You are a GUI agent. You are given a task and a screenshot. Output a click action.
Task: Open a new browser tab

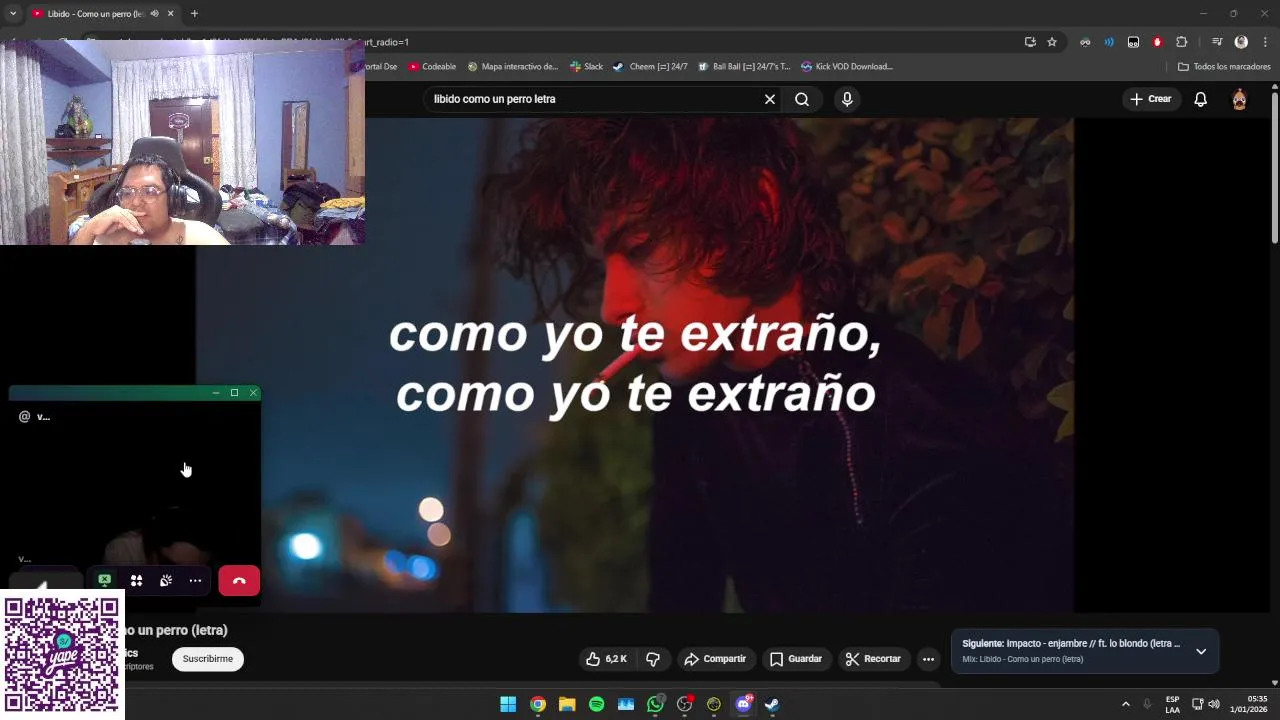(194, 14)
